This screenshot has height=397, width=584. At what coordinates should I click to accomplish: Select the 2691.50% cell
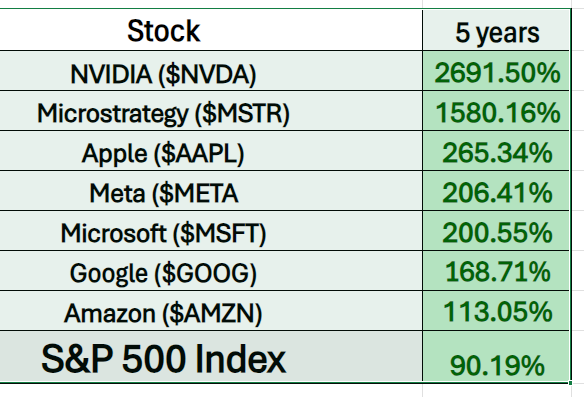pyautogui.click(x=496, y=71)
